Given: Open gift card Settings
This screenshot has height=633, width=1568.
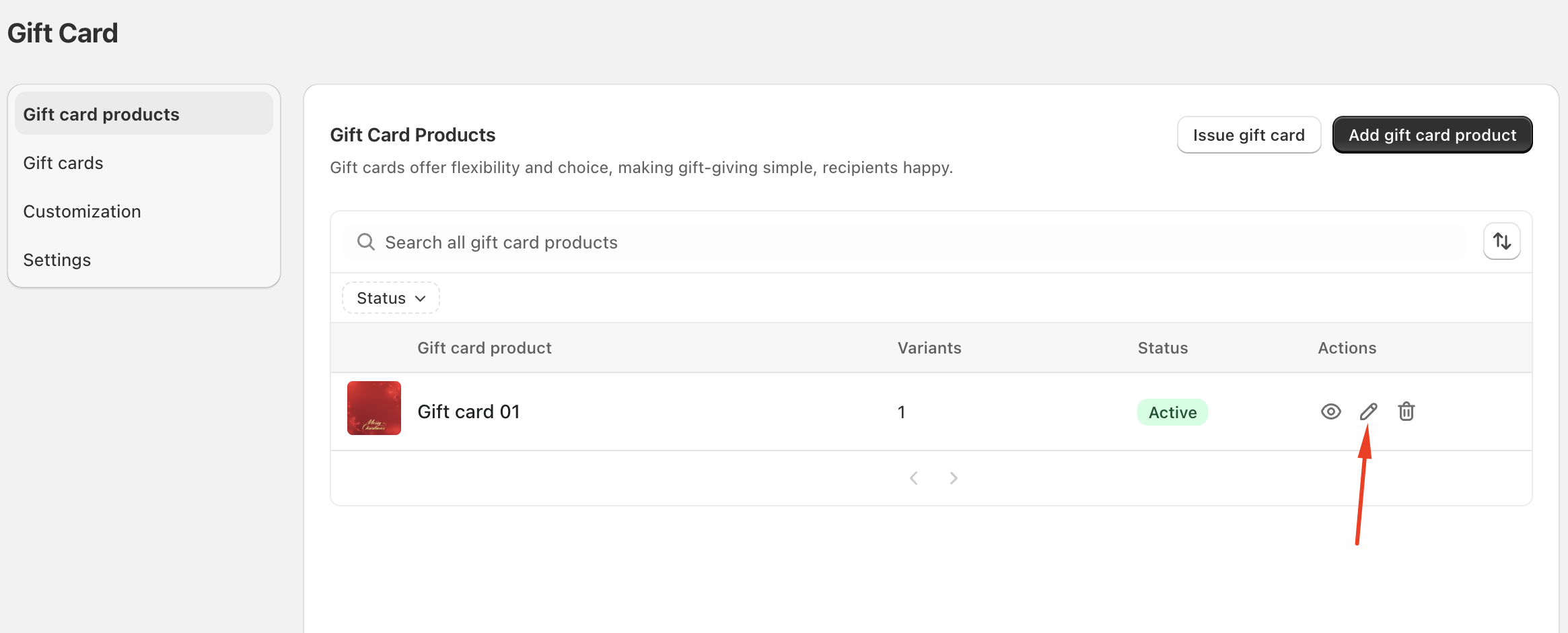Looking at the screenshot, I should coord(57,260).
